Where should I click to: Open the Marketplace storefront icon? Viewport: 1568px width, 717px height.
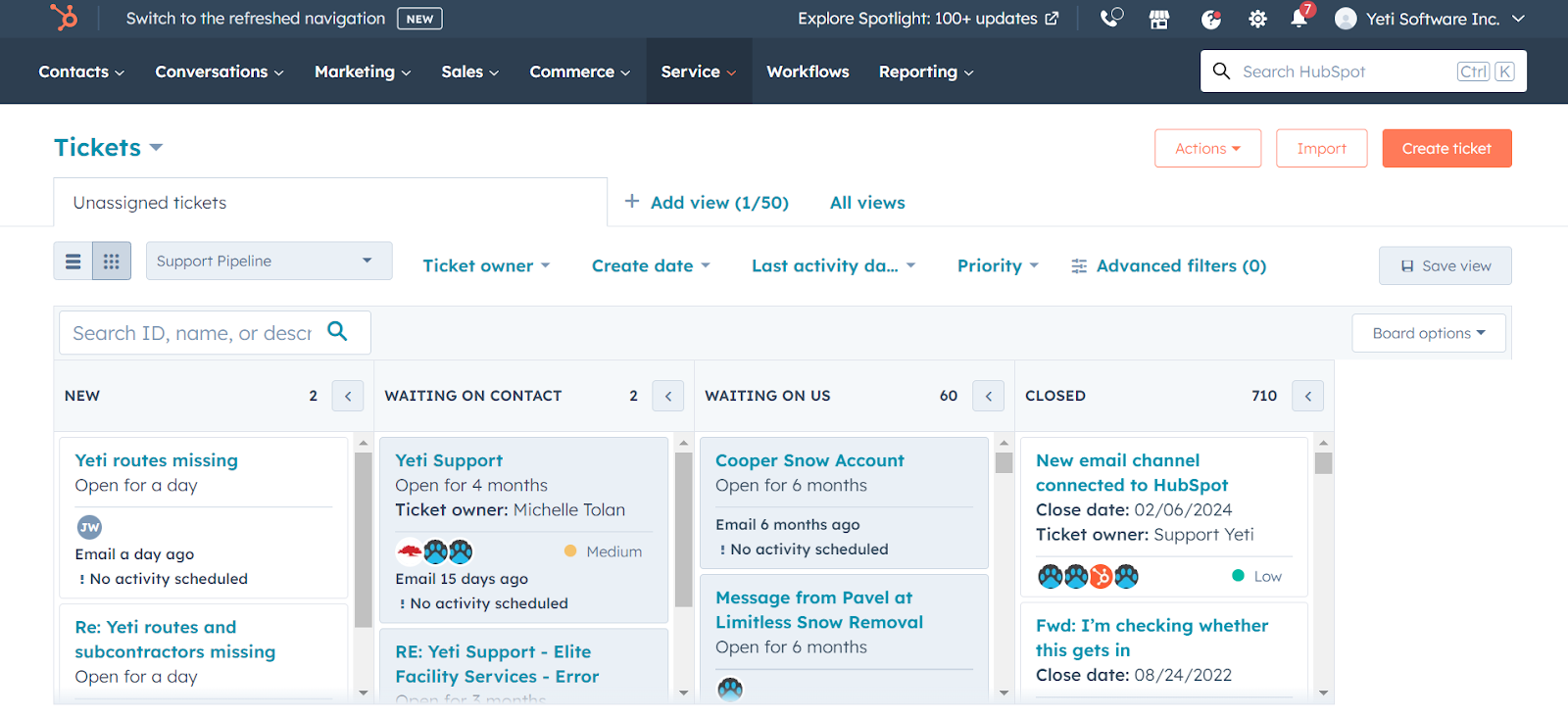[1159, 19]
